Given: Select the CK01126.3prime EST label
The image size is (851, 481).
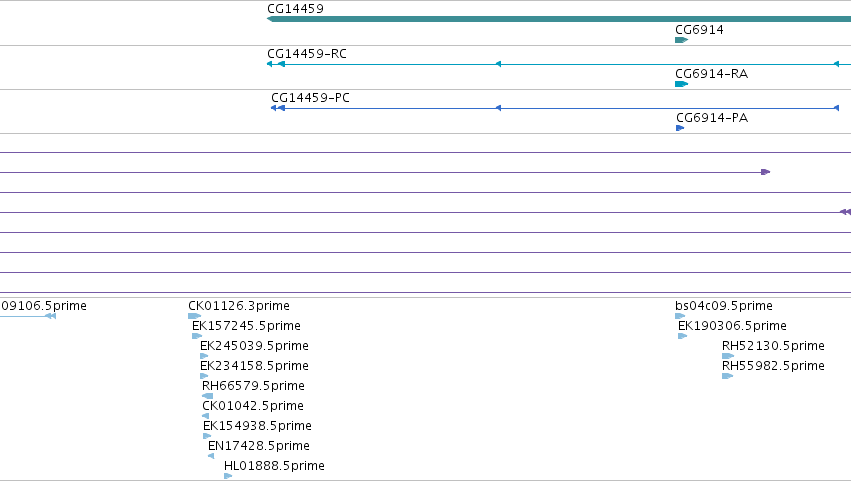Looking at the screenshot, I should pos(239,306).
